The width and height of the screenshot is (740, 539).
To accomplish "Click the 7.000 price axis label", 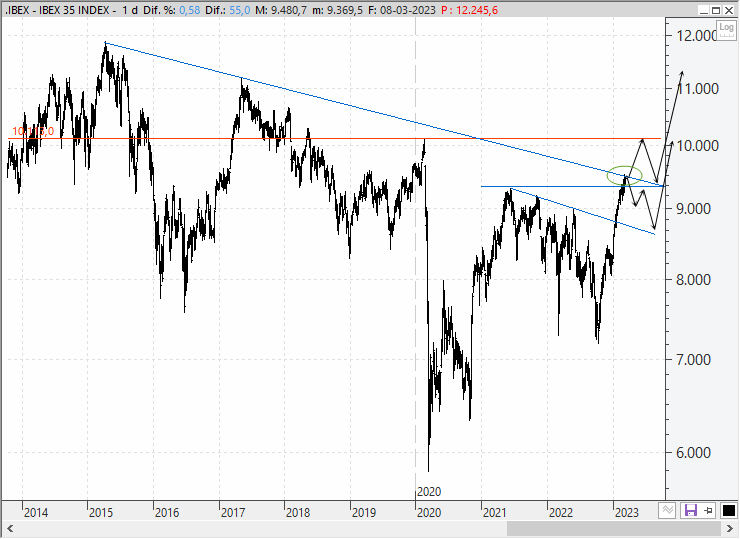I will tap(693, 360).
